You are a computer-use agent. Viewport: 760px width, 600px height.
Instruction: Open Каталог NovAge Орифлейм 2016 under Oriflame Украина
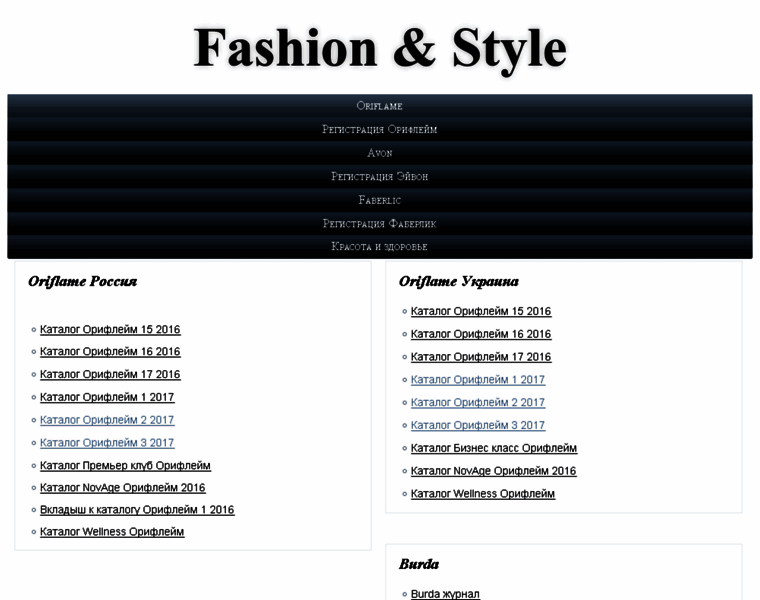point(493,471)
